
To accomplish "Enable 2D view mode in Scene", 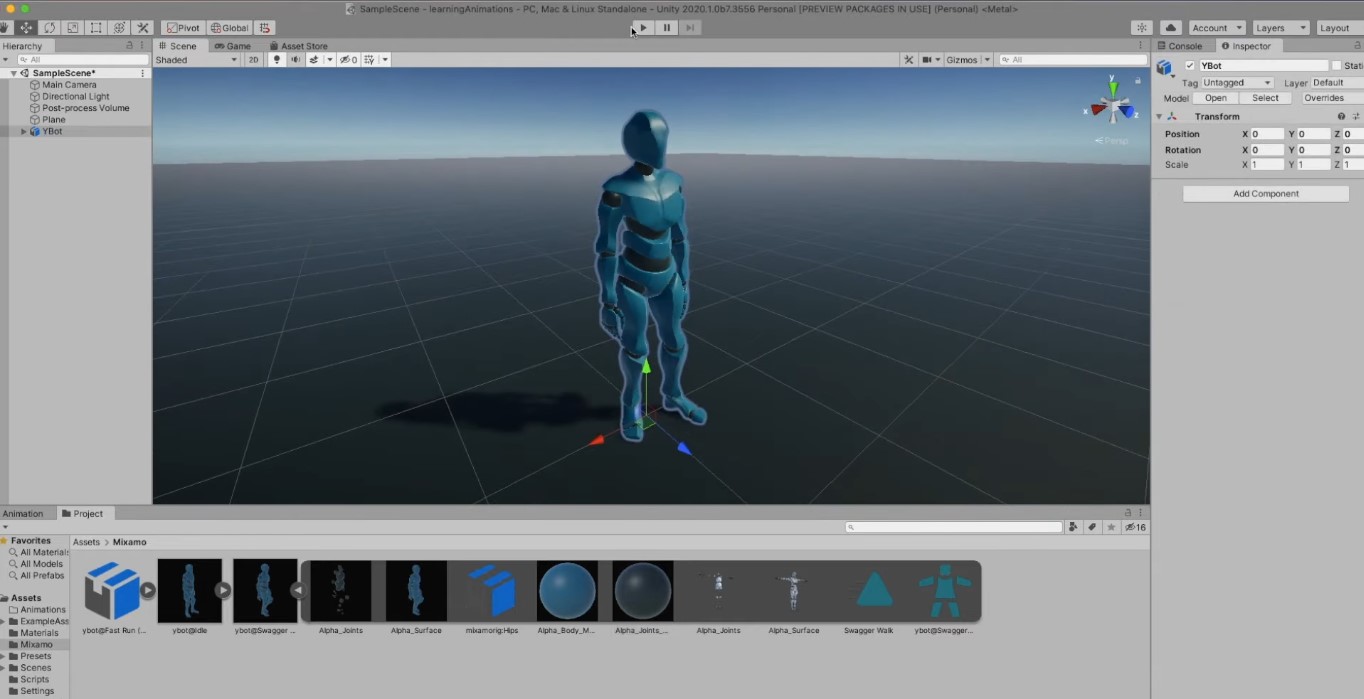I will click(254, 59).
